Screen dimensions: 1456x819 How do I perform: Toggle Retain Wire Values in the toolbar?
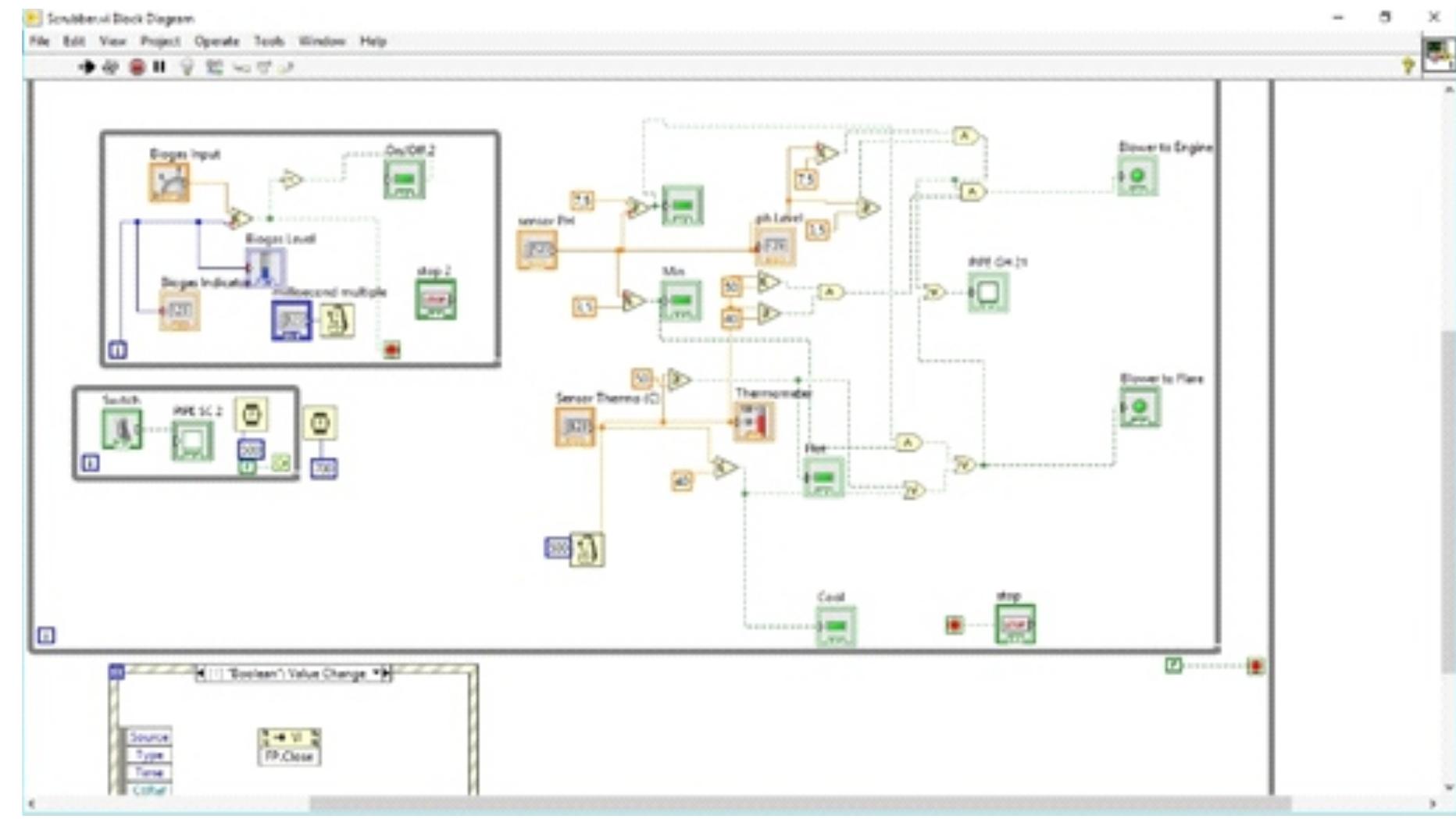pos(214,67)
